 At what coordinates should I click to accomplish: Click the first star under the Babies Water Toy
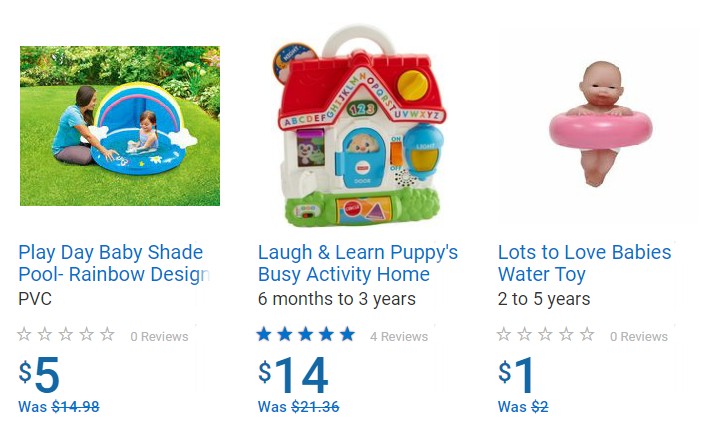tap(505, 335)
